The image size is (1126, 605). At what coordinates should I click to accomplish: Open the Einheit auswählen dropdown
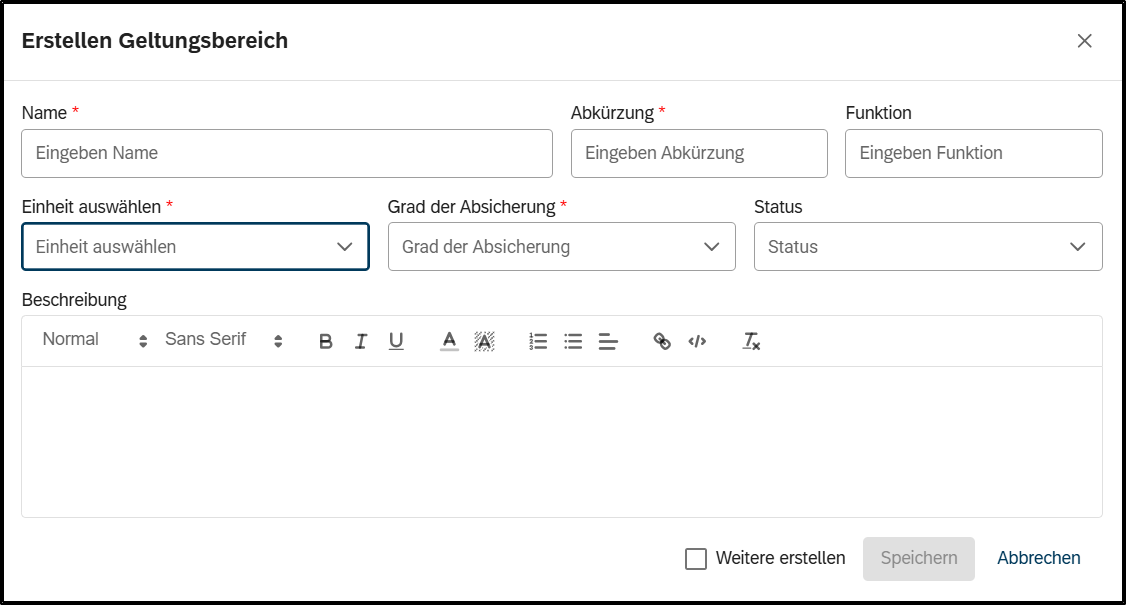point(195,246)
